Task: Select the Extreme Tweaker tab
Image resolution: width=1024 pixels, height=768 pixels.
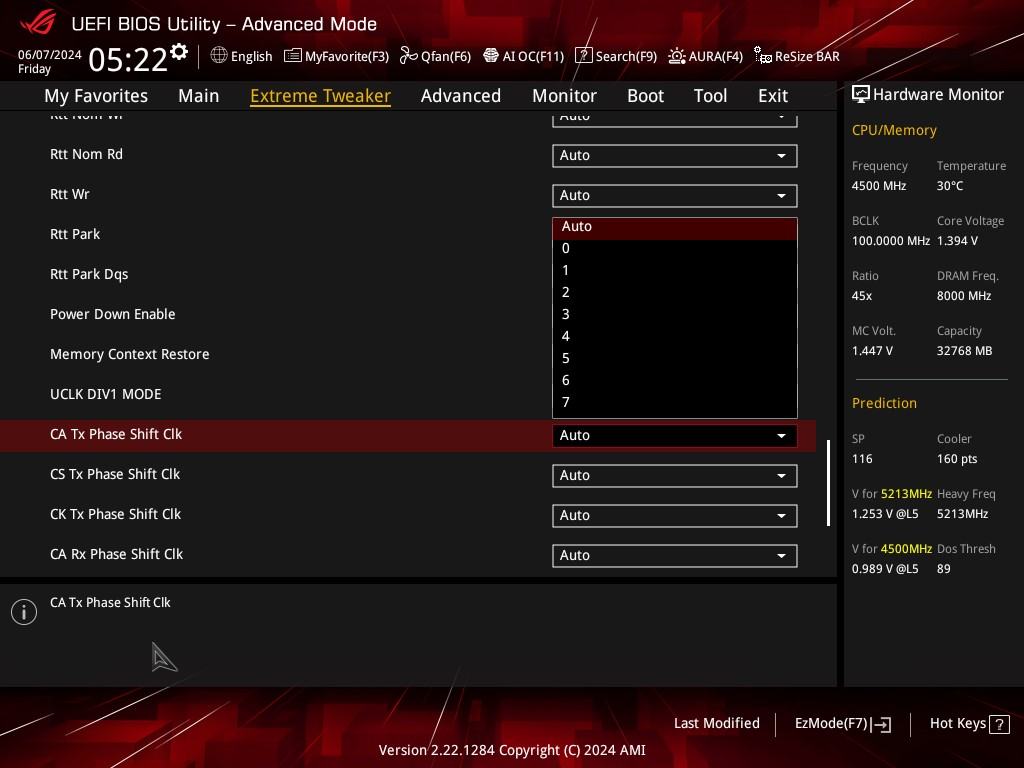Action: tap(321, 96)
